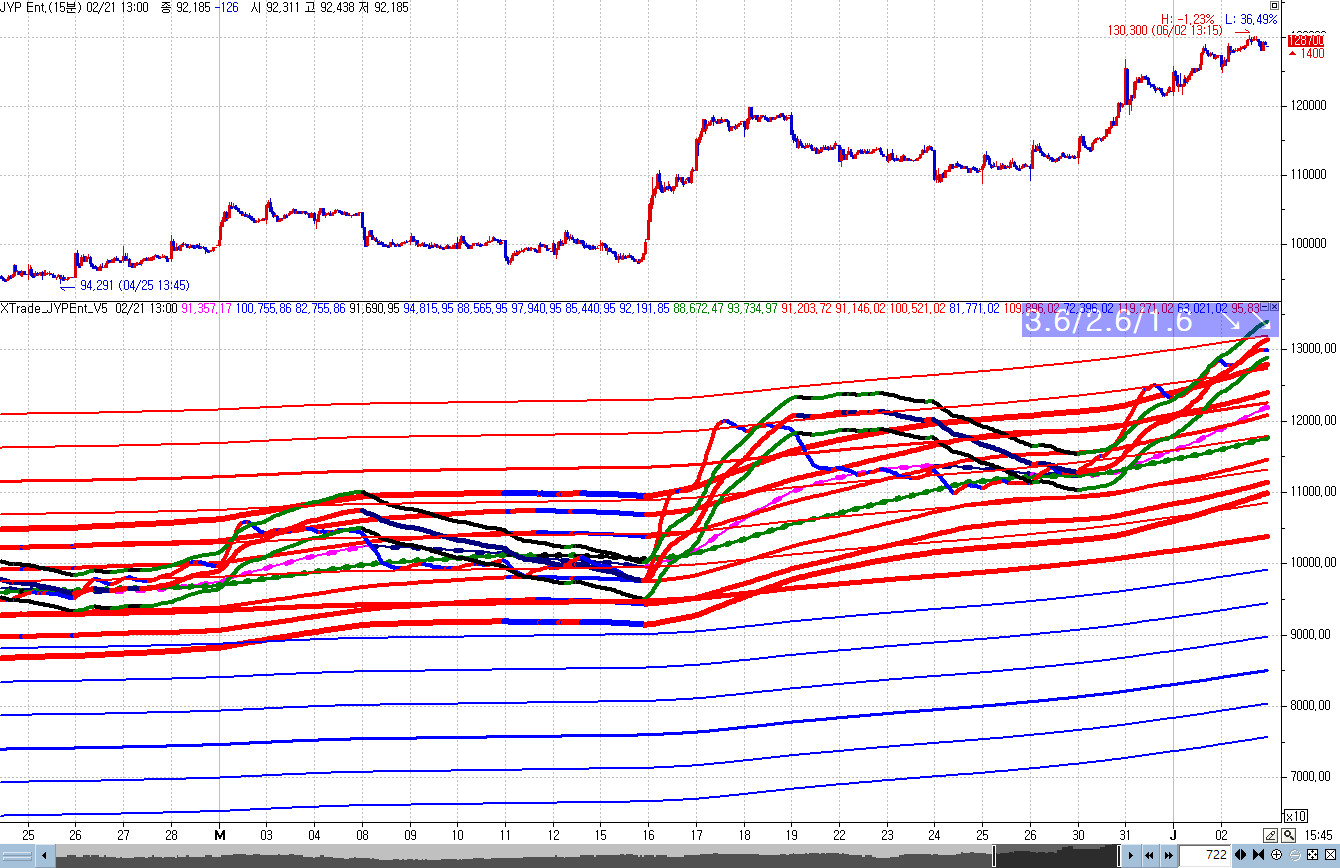
Task: Click the expand horizontal spacing icon
Action: 1241,855
